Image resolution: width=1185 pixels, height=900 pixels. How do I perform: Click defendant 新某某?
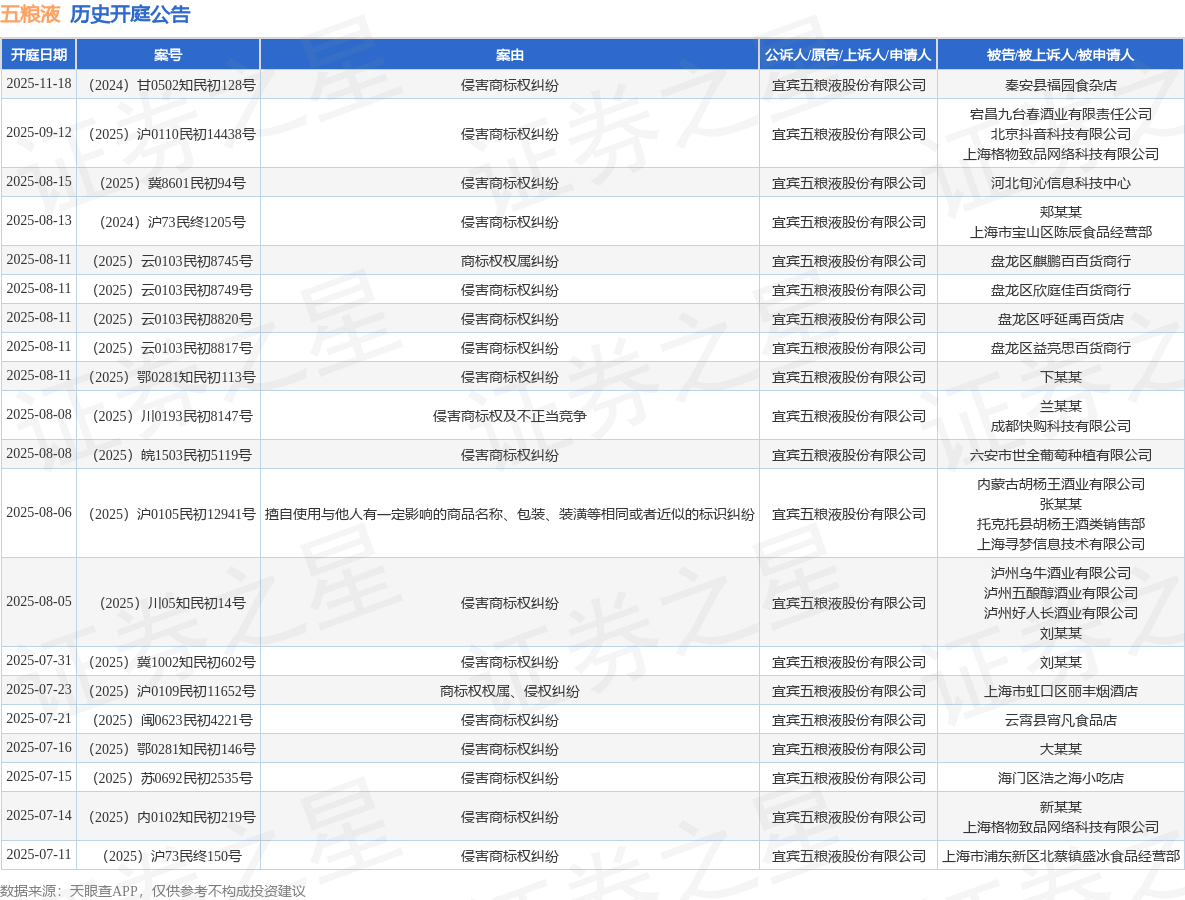[1060, 807]
